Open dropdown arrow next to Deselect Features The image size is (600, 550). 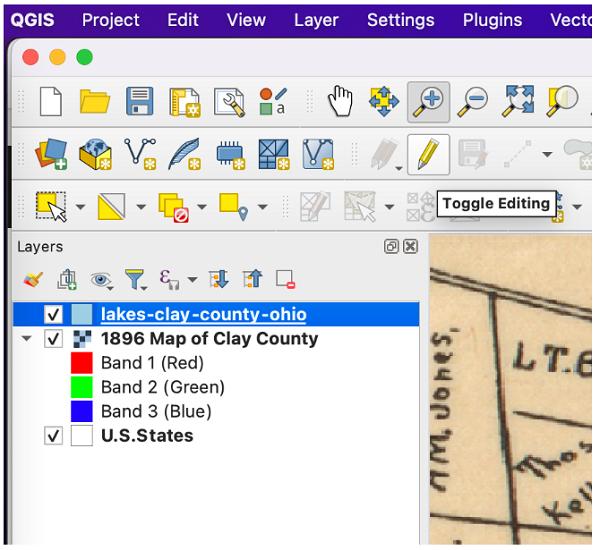pos(202,207)
